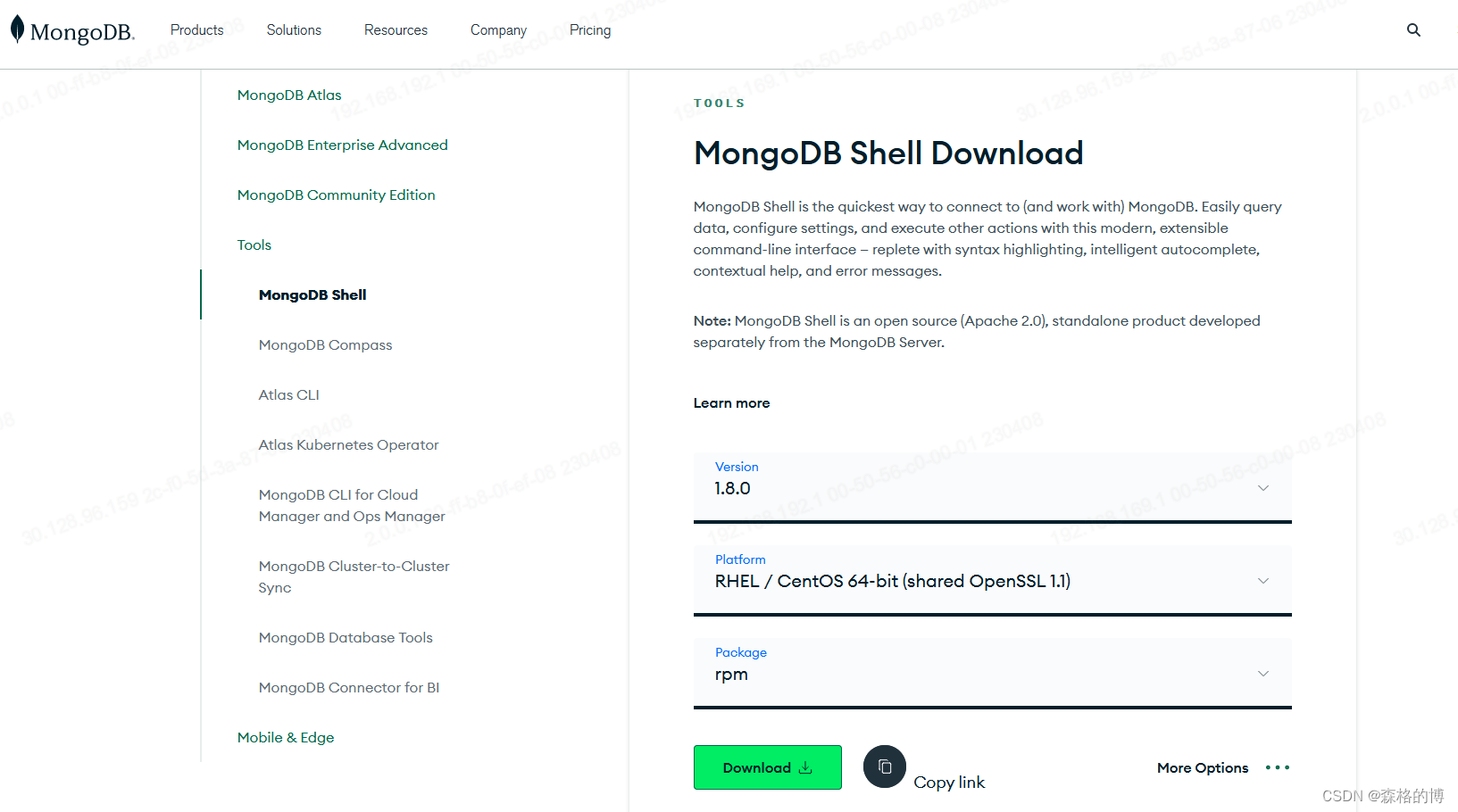Screen dimensions: 1458x812
Task: Open the Mobile & Edge section
Action: click(286, 737)
